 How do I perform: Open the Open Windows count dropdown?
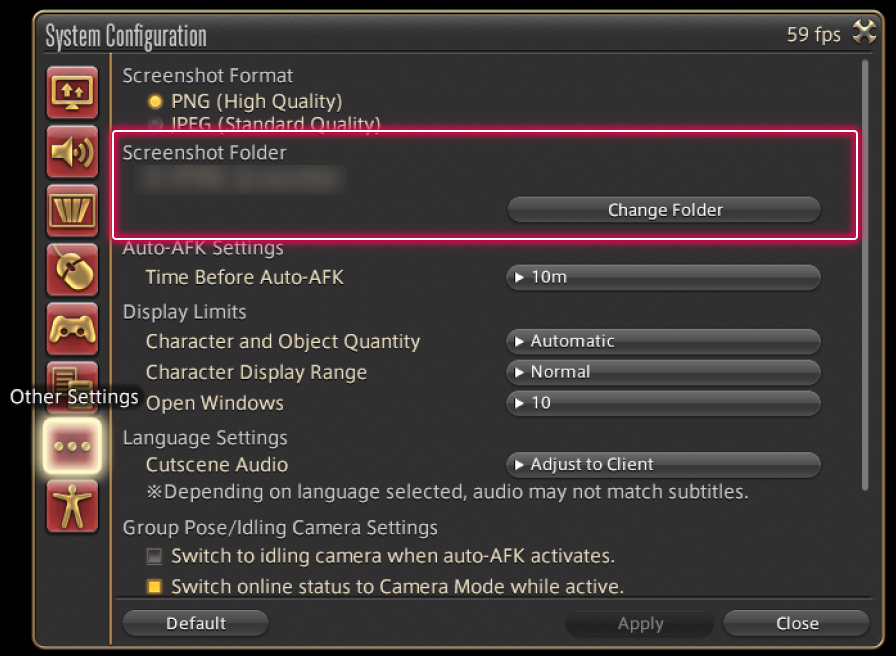point(663,404)
